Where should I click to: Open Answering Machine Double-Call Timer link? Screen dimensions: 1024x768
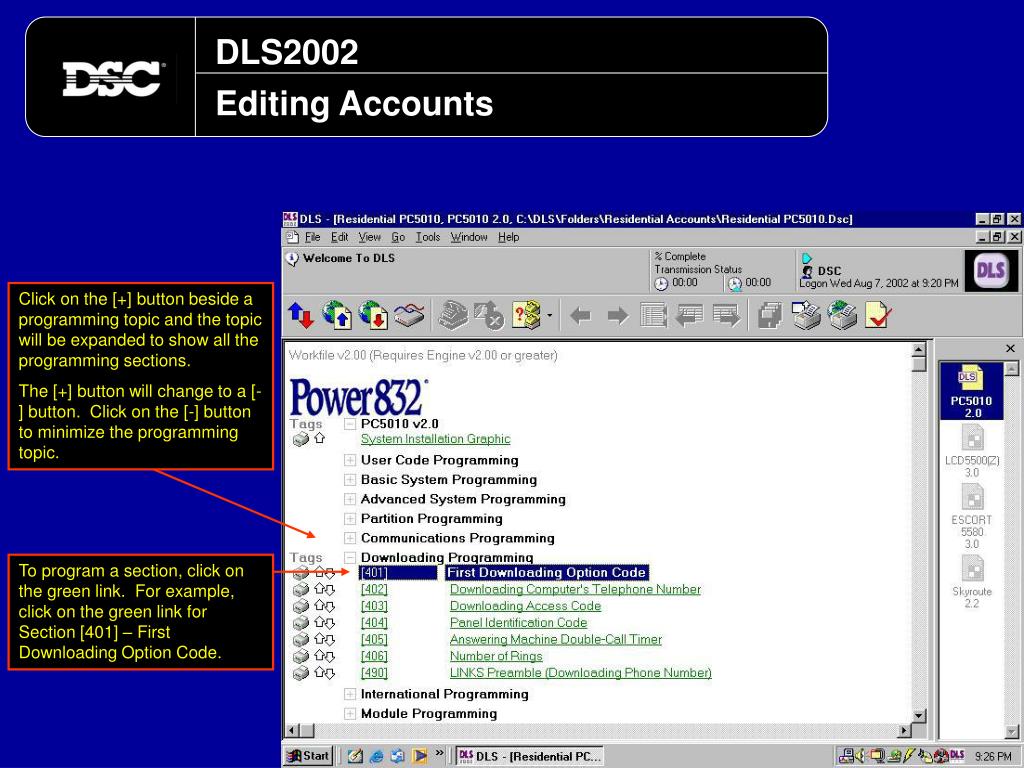pyautogui.click(x=556, y=639)
